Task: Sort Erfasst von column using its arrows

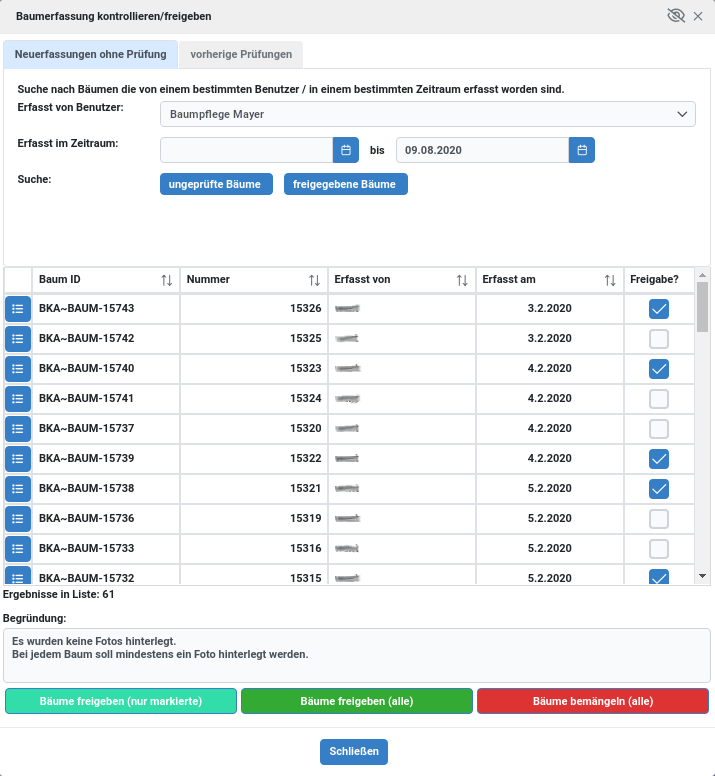Action: (x=462, y=280)
